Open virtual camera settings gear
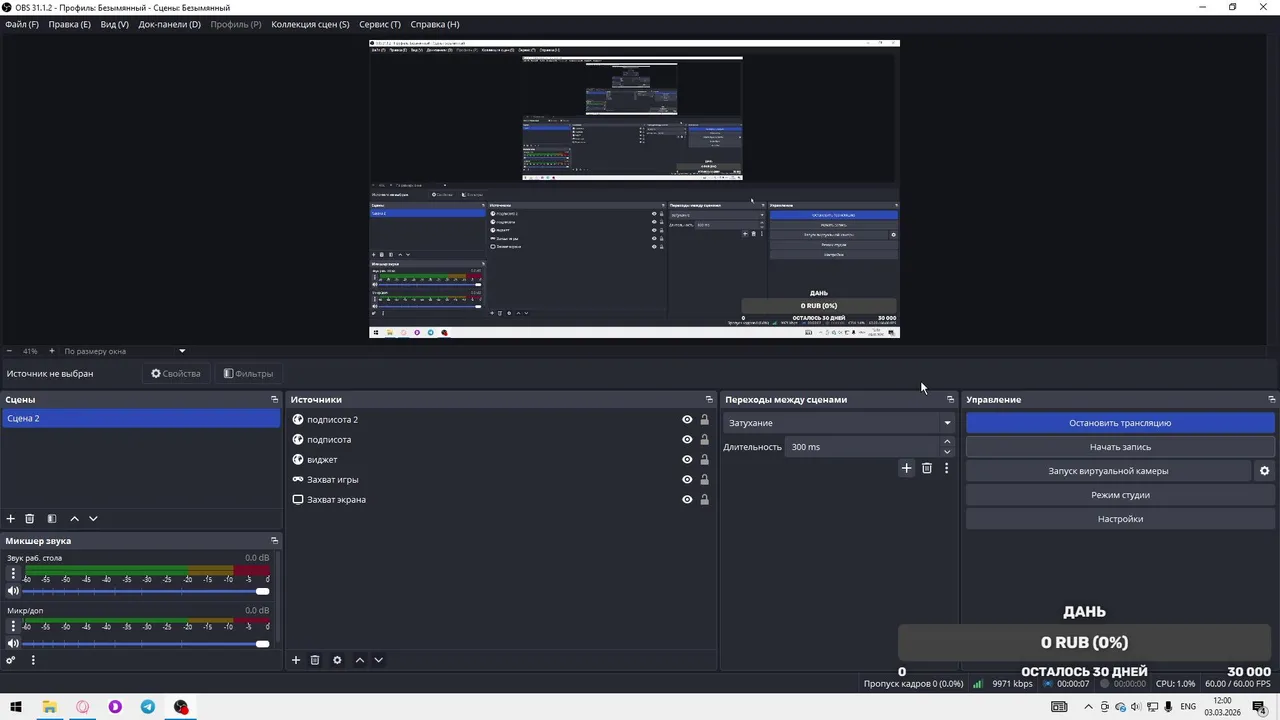This screenshot has width=1280, height=720. tap(1264, 471)
